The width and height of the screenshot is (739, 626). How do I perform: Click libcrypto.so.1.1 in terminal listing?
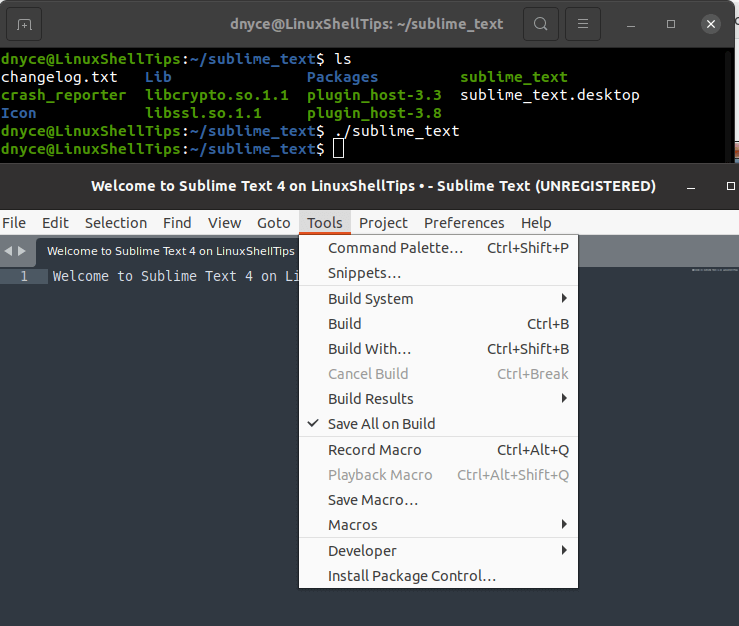pyautogui.click(x=216, y=95)
